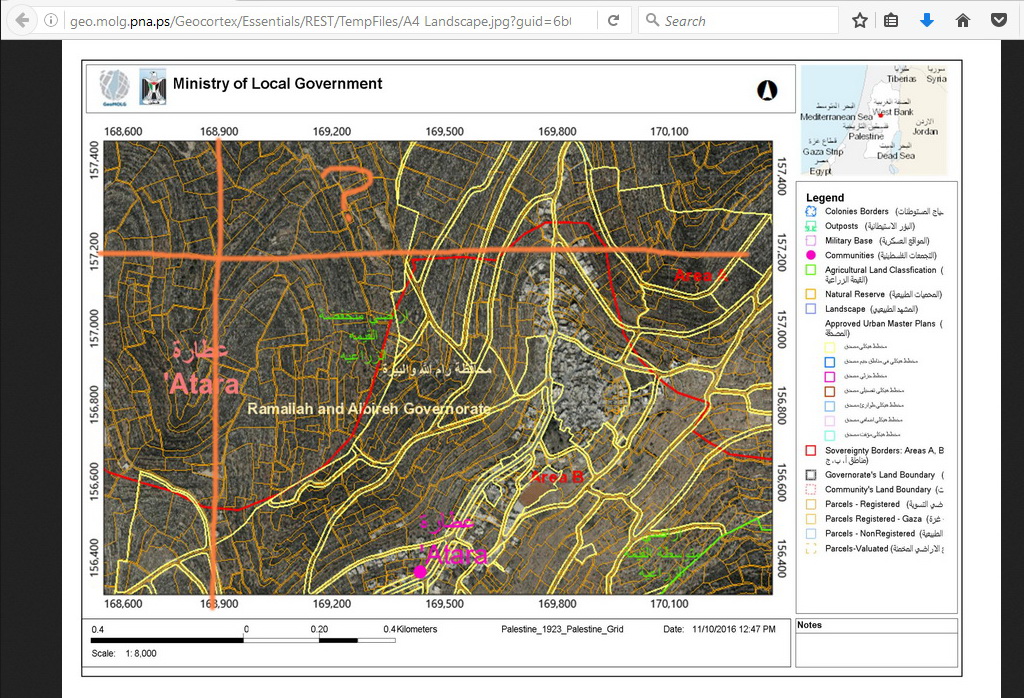Click the blue urban master plan swatch
The height and width of the screenshot is (698, 1024).
click(829, 362)
